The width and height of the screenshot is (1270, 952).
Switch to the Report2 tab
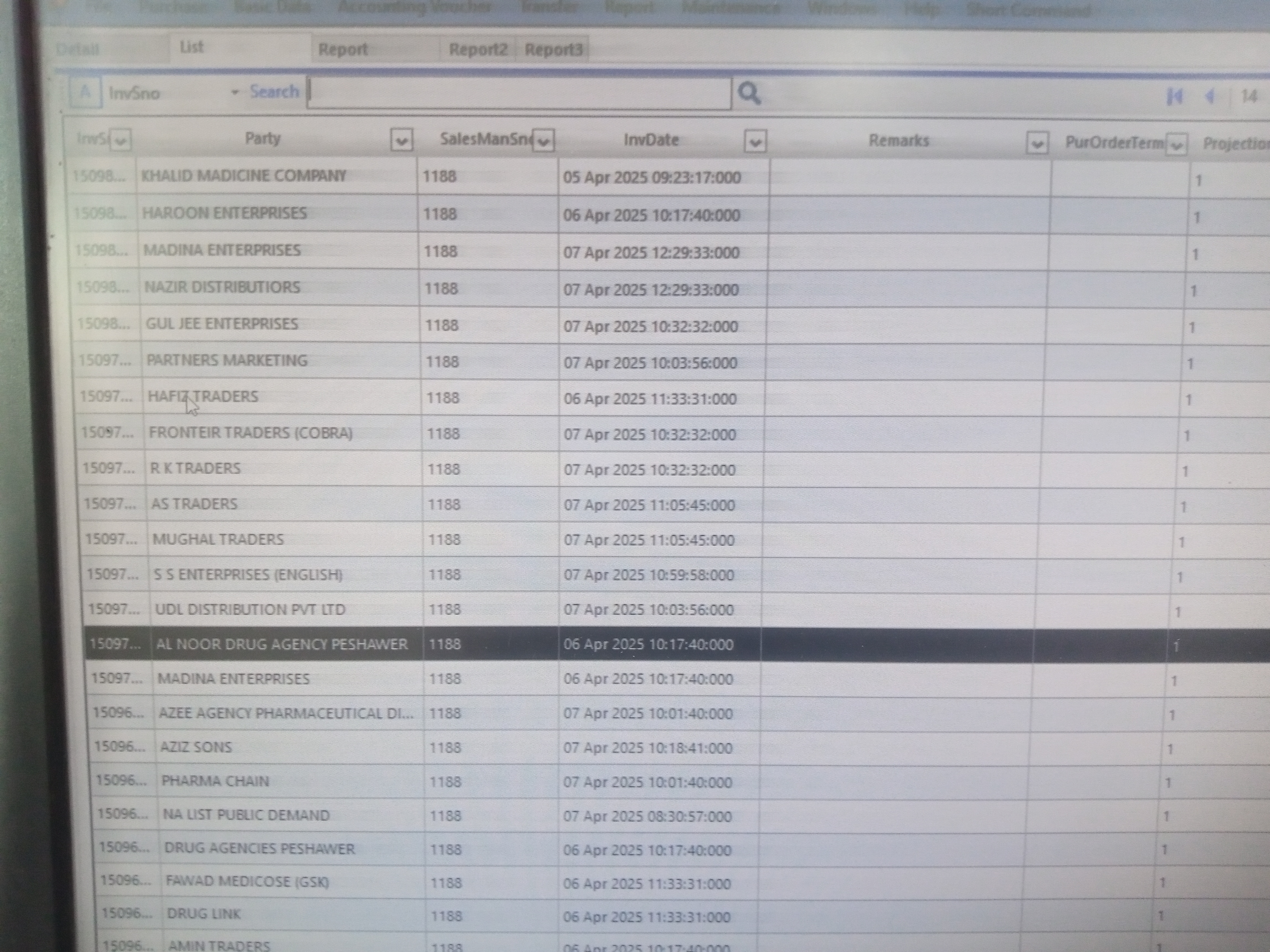(x=478, y=49)
